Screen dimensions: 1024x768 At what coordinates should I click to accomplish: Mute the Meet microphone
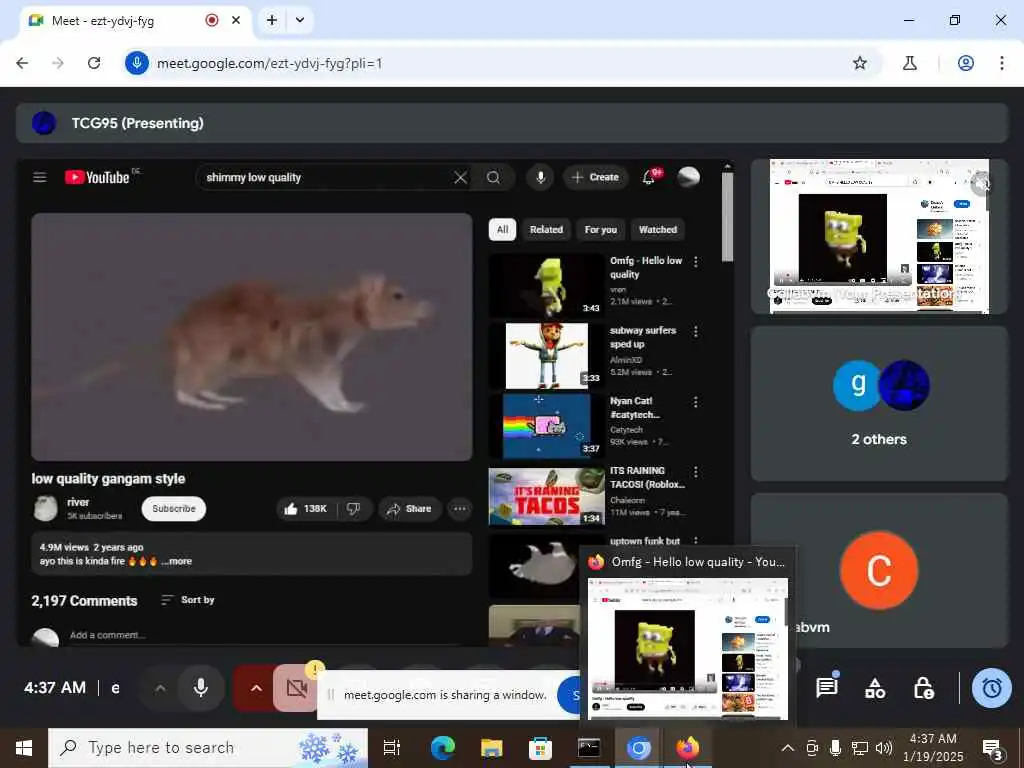pos(201,688)
